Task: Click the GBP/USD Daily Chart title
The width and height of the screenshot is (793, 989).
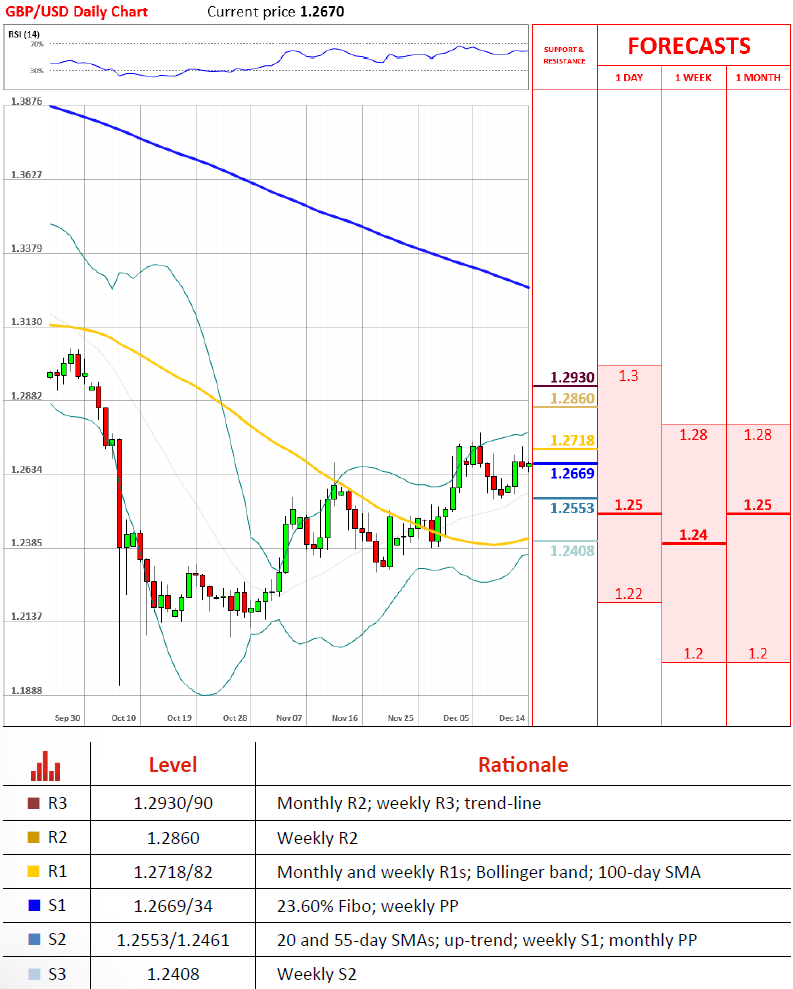Action: coord(76,11)
